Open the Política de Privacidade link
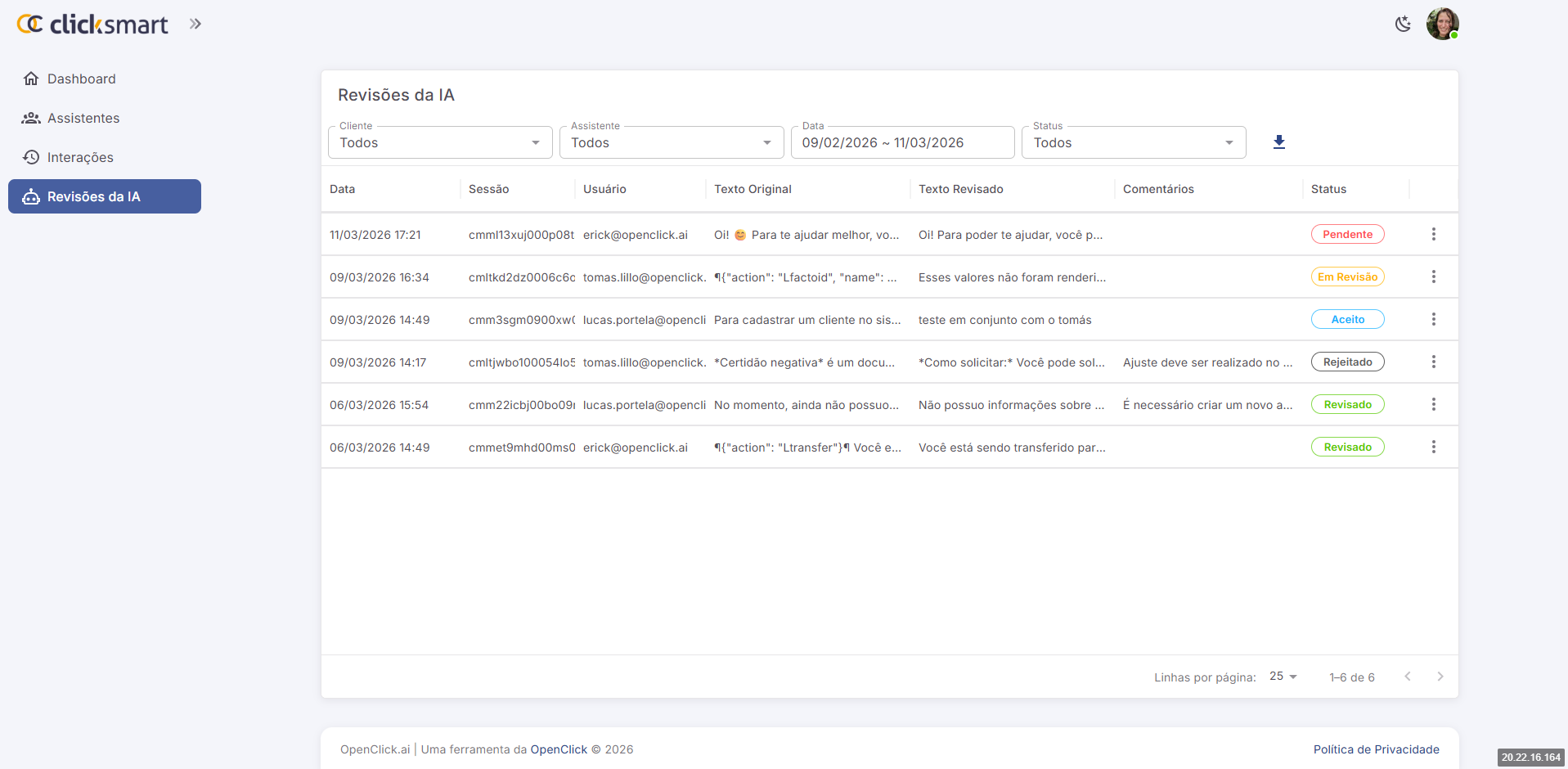The width and height of the screenshot is (1568, 769). click(1376, 749)
